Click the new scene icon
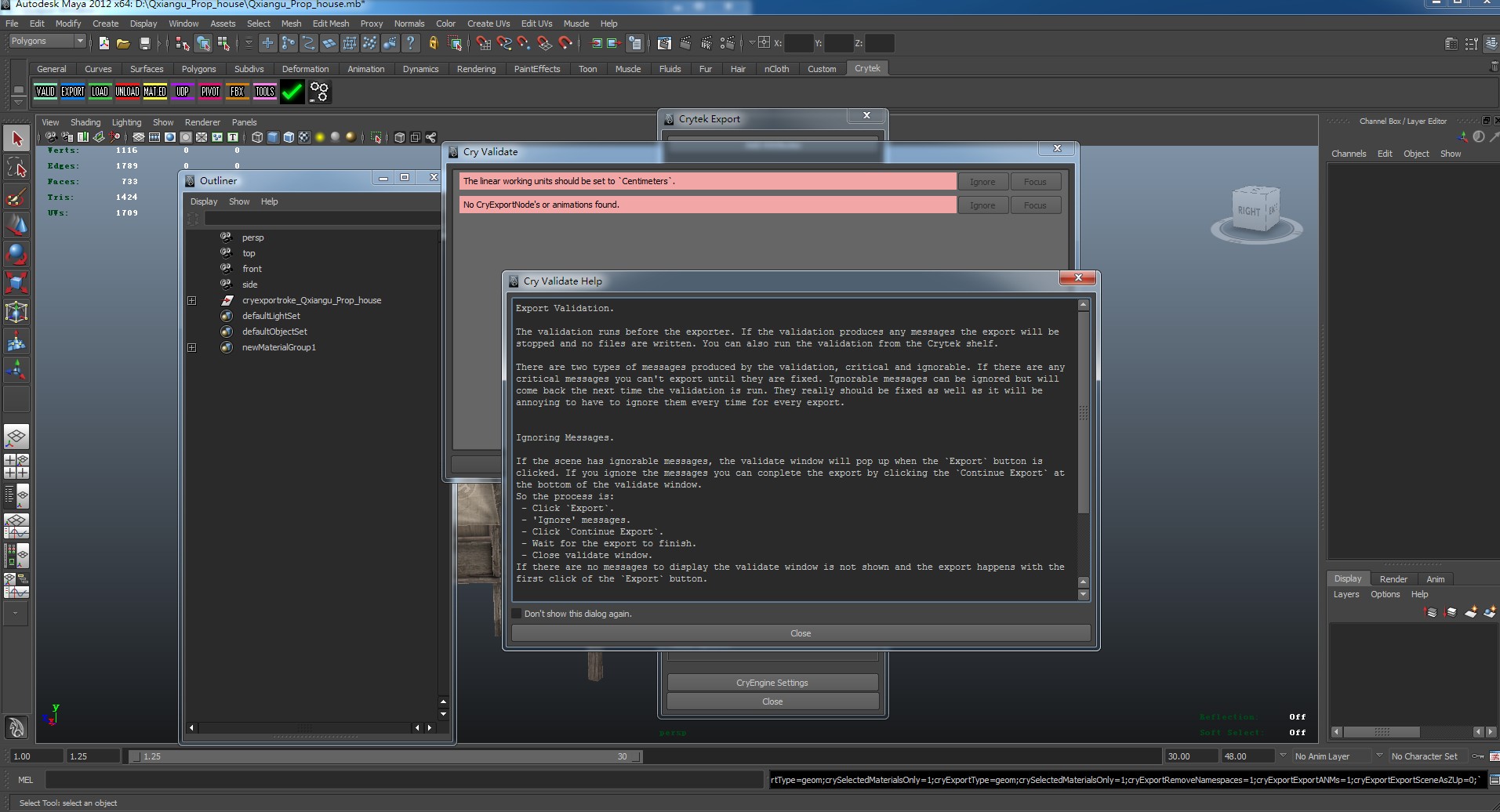The height and width of the screenshot is (812, 1500). (x=104, y=43)
